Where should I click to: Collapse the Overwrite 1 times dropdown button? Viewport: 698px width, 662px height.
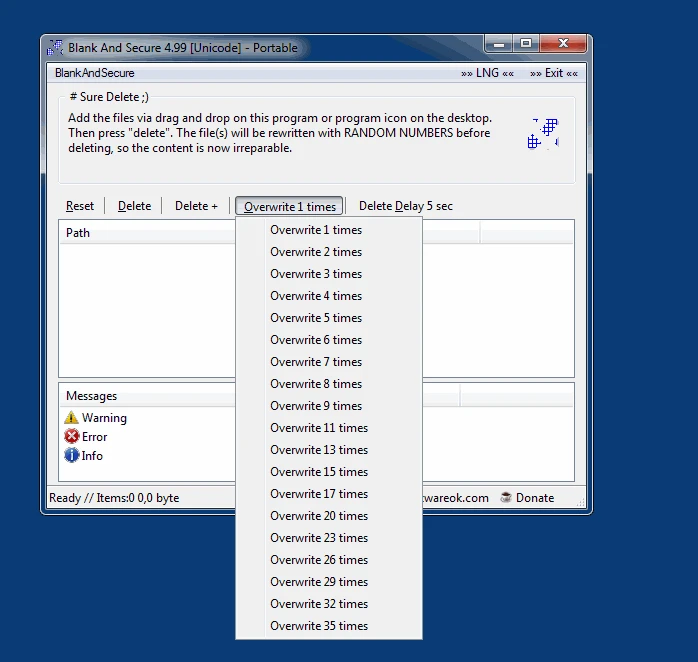289,206
